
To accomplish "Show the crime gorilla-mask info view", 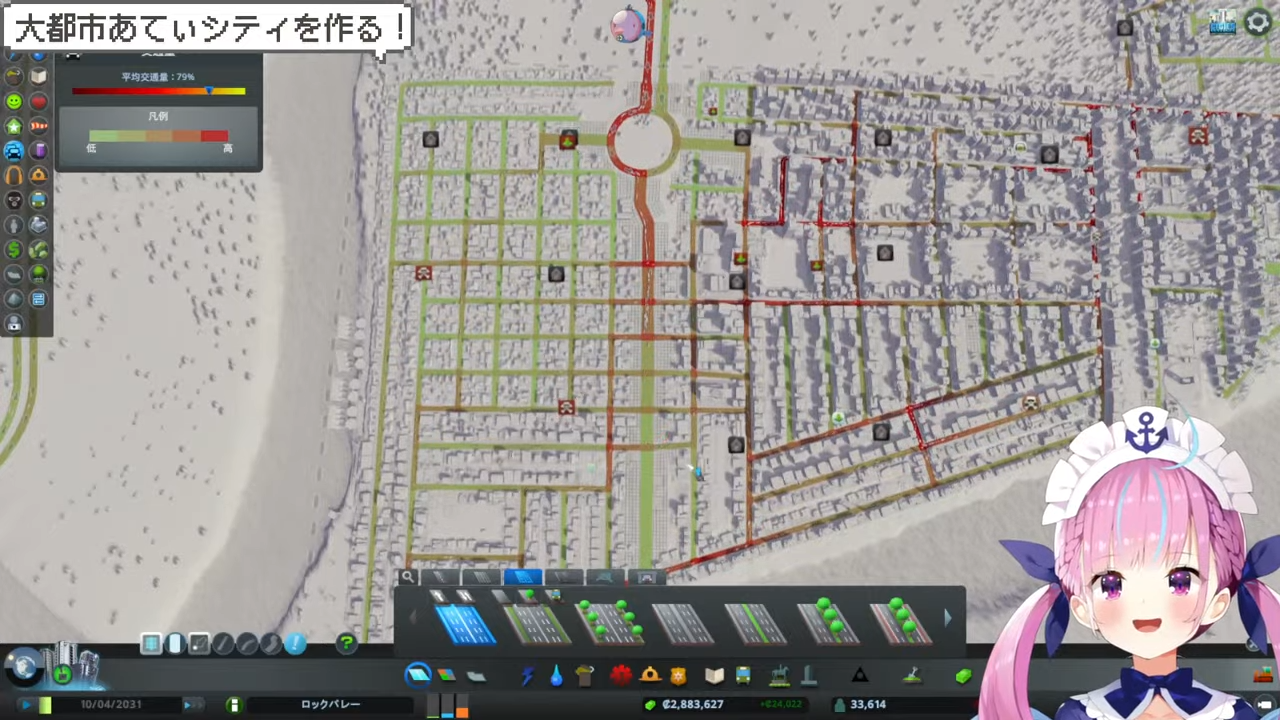I will click(x=14, y=200).
